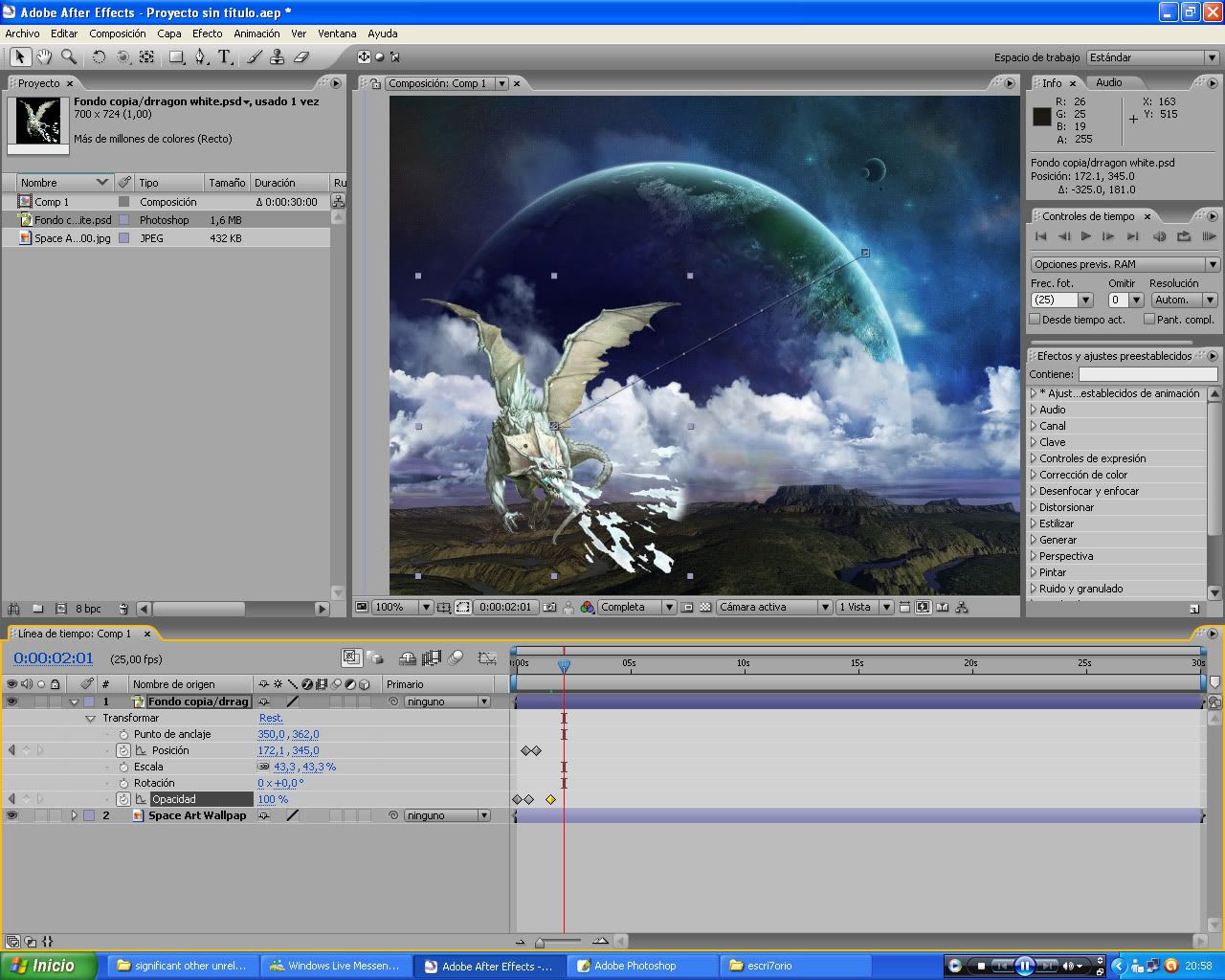The image size is (1225, 980).
Task: Select the Rectangular Mask tool
Action: click(x=177, y=57)
